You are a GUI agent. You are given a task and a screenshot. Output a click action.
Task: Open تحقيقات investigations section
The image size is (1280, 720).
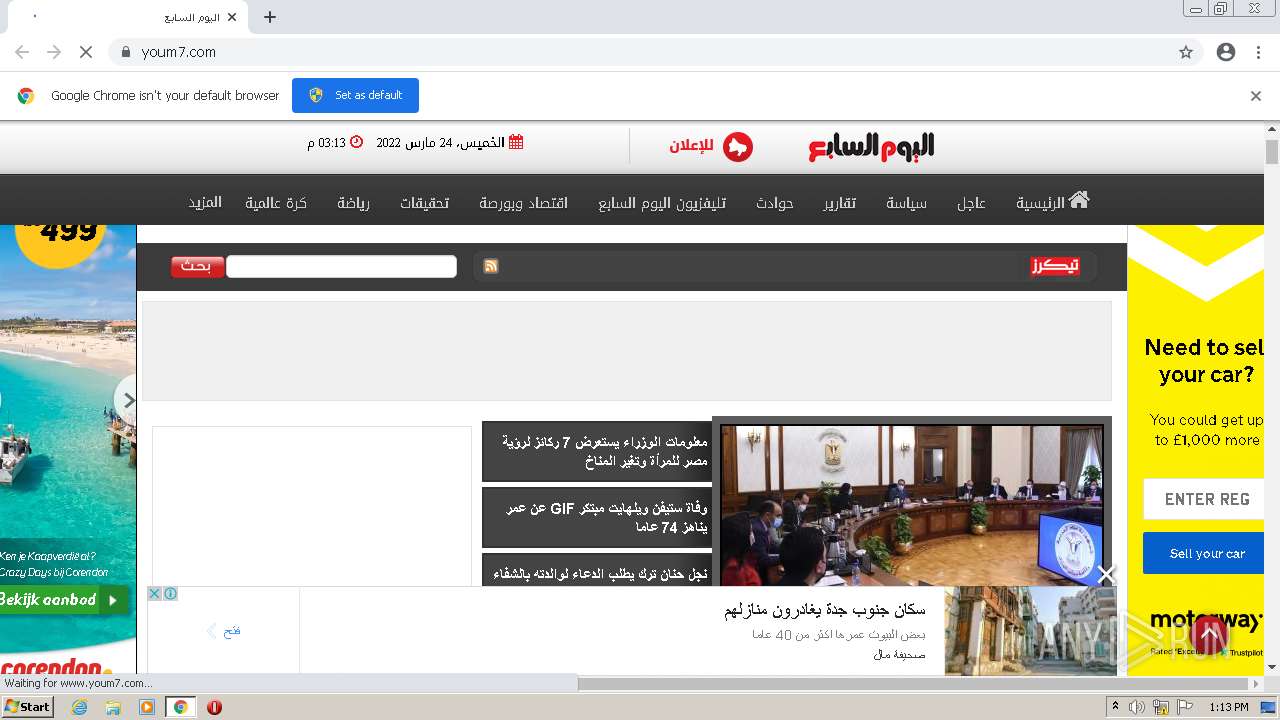point(424,203)
